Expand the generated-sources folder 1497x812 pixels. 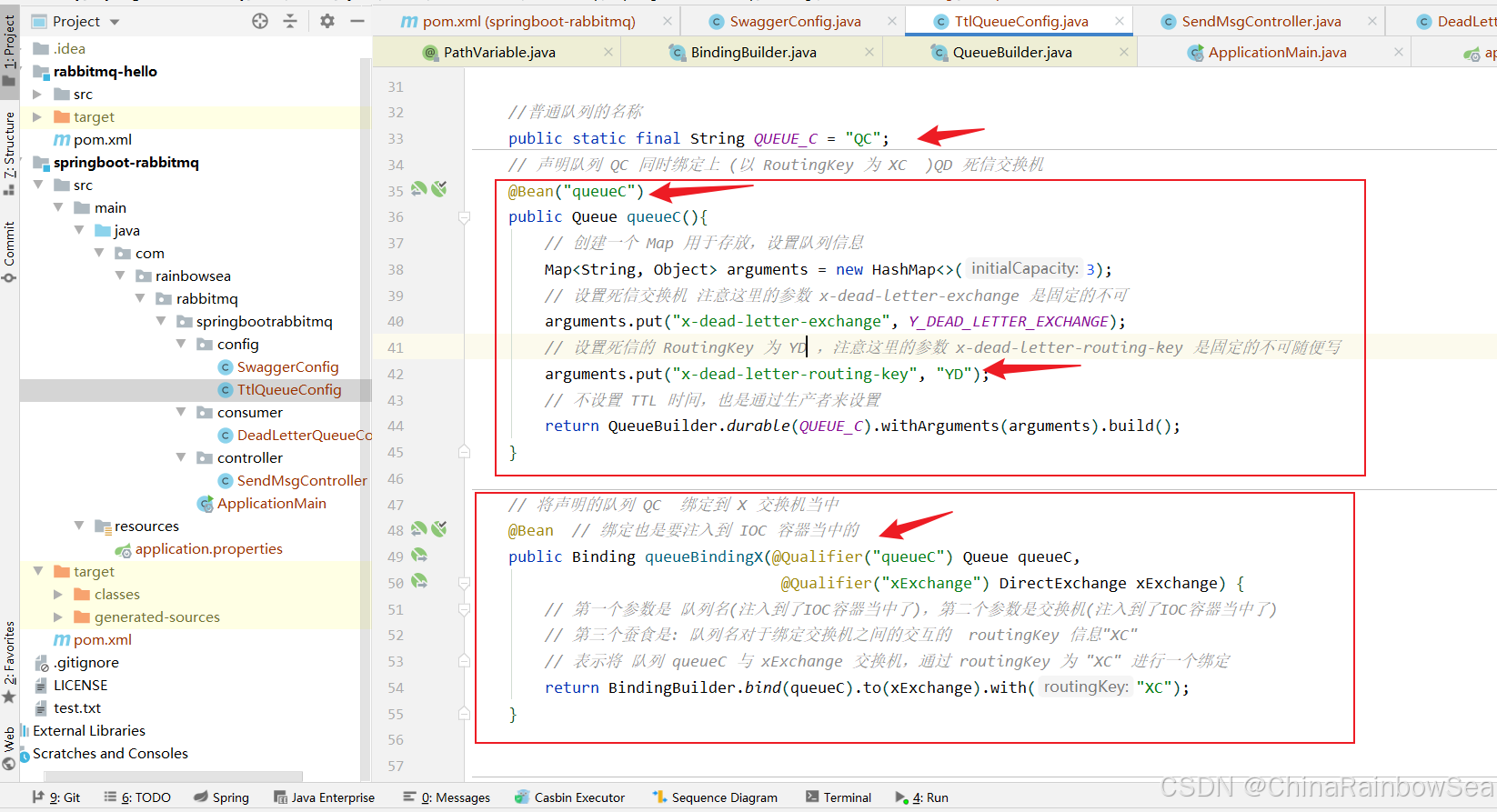pos(58,617)
